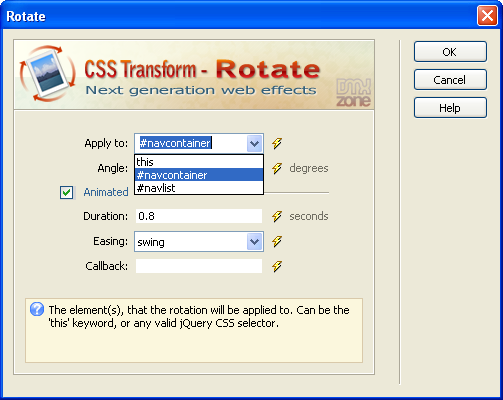The image size is (503, 400).
Task: Click the lightning bolt icon beside Easing
Action: (277, 241)
